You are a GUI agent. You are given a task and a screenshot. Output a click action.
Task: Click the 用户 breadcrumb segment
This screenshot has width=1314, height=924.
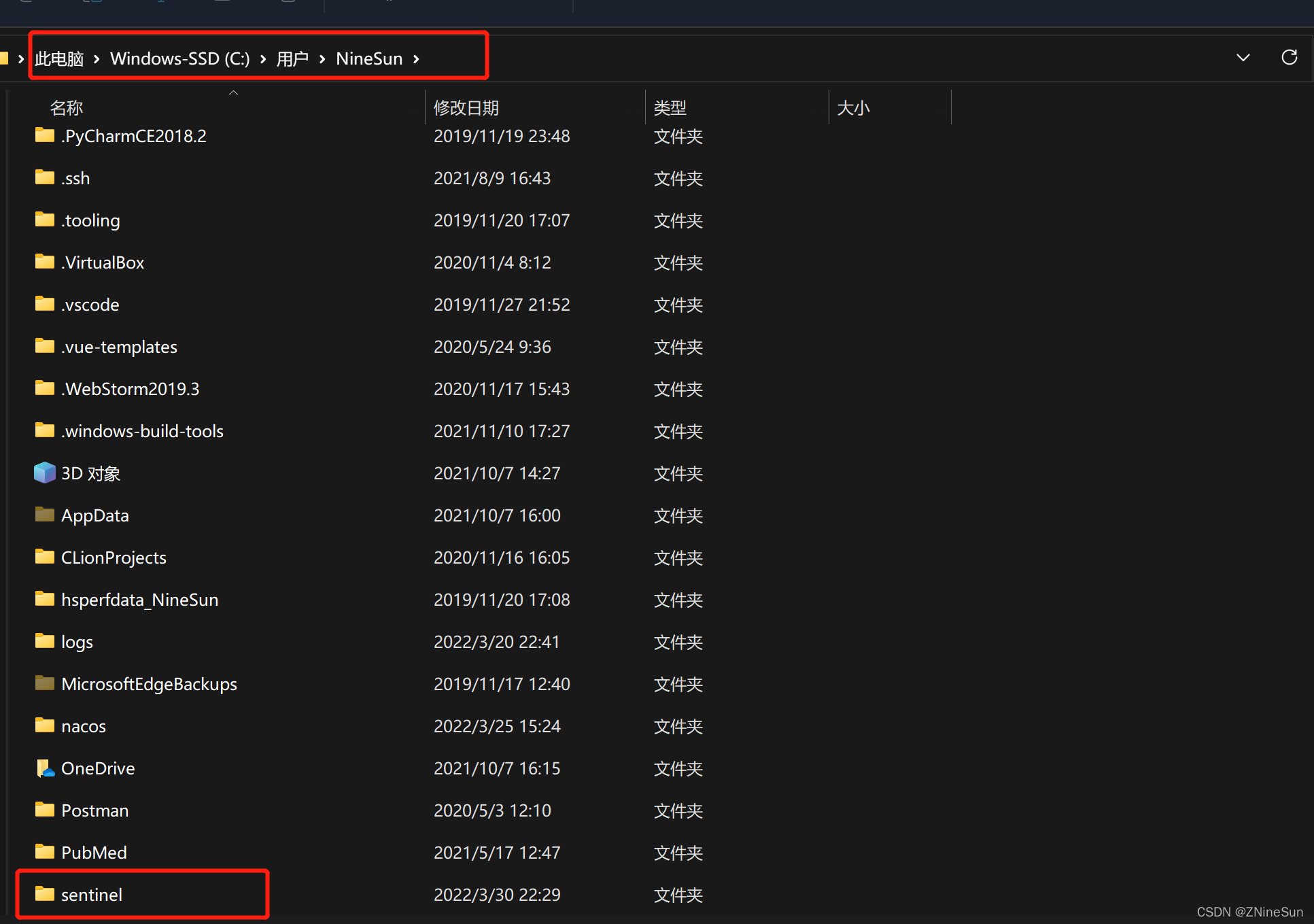[x=293, y=59]
